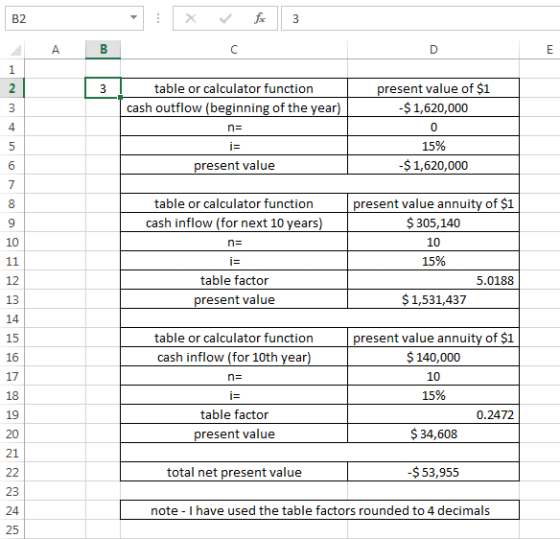560x539 pixels.
Task: Click cell B2 containing 3
Action: [x=103, y=88]
